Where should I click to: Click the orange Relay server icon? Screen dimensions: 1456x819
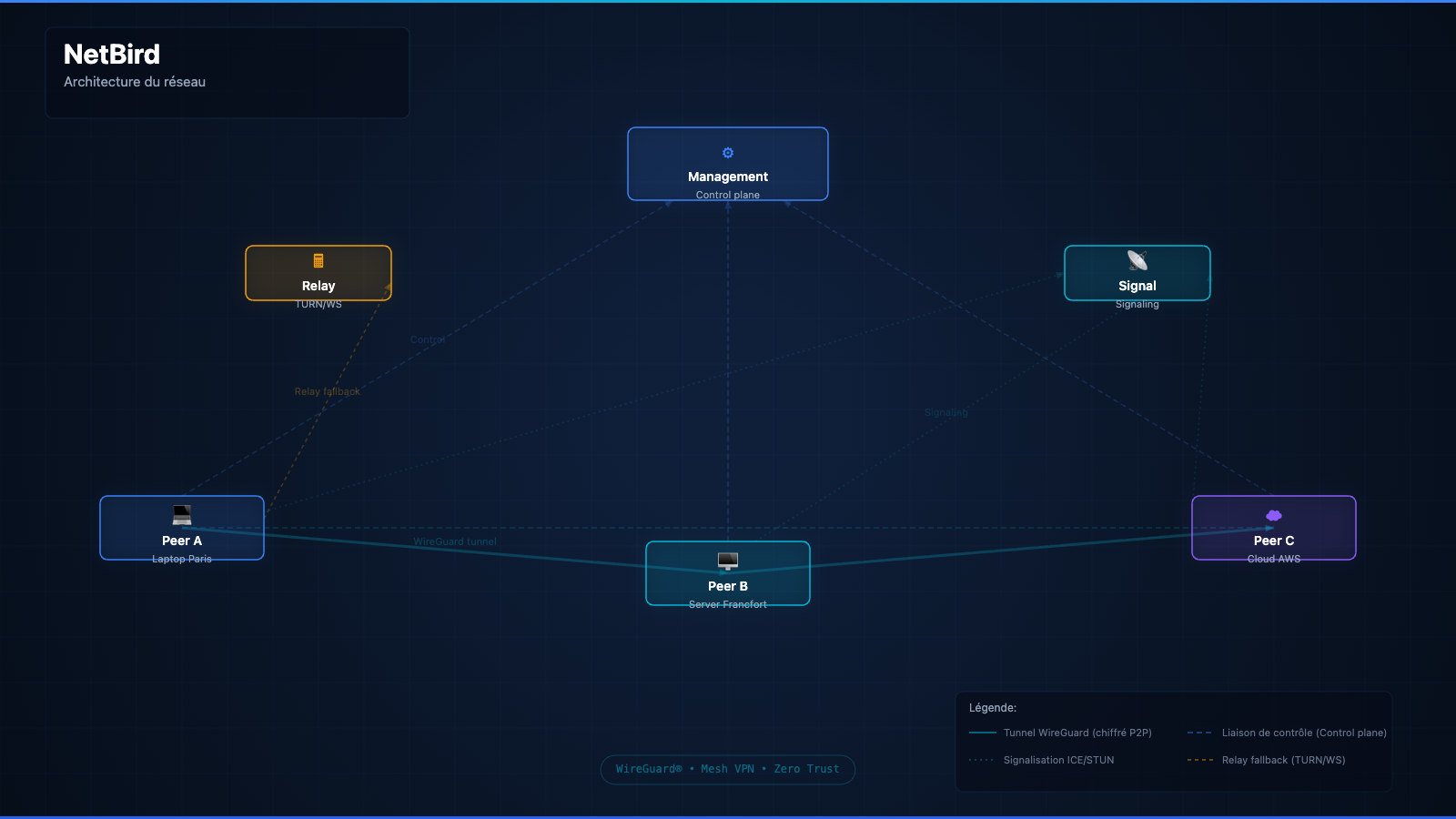pyautogui.click(x=318, y=261)
